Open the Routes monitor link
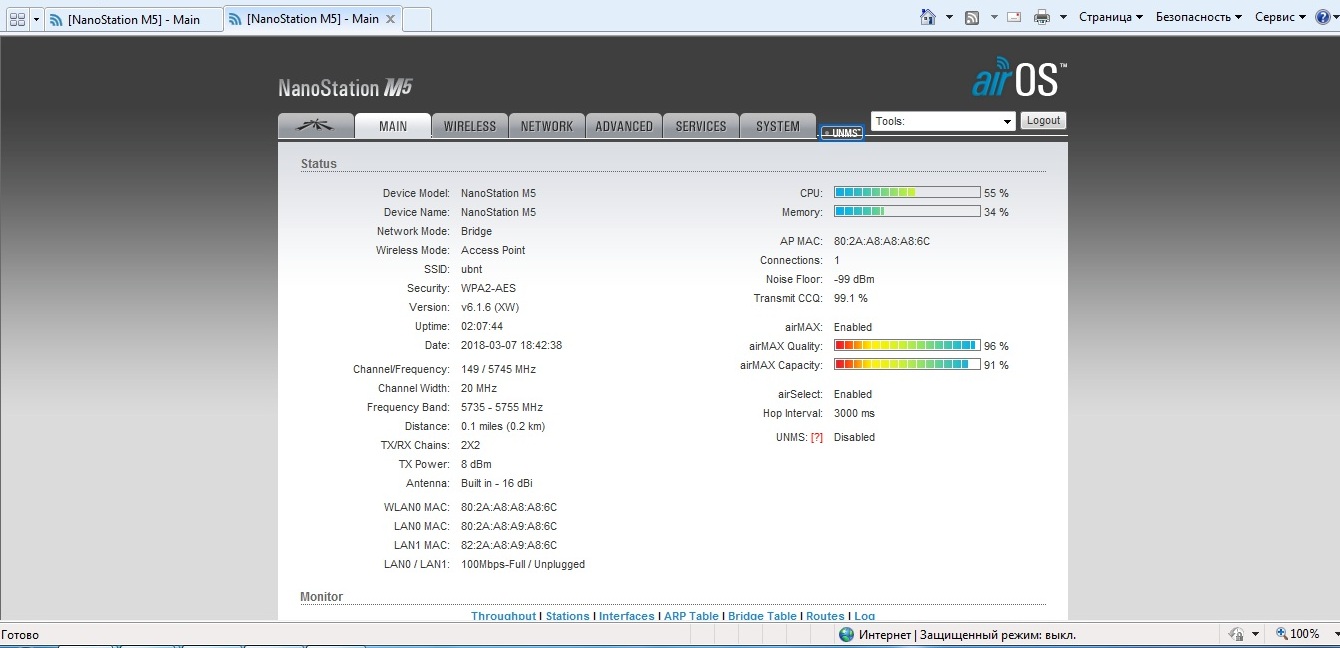The height and width of the screenshot is (648, 1340). point(825,616)
